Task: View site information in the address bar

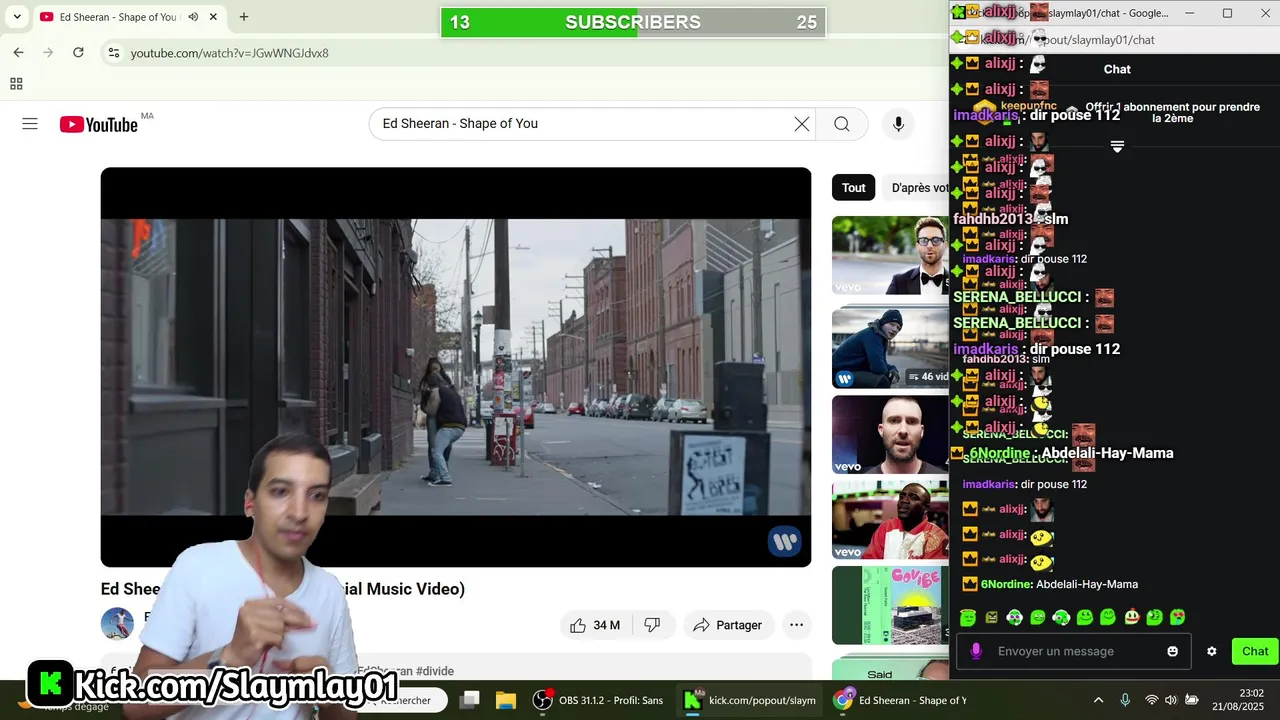Action: tap(114, 53)
